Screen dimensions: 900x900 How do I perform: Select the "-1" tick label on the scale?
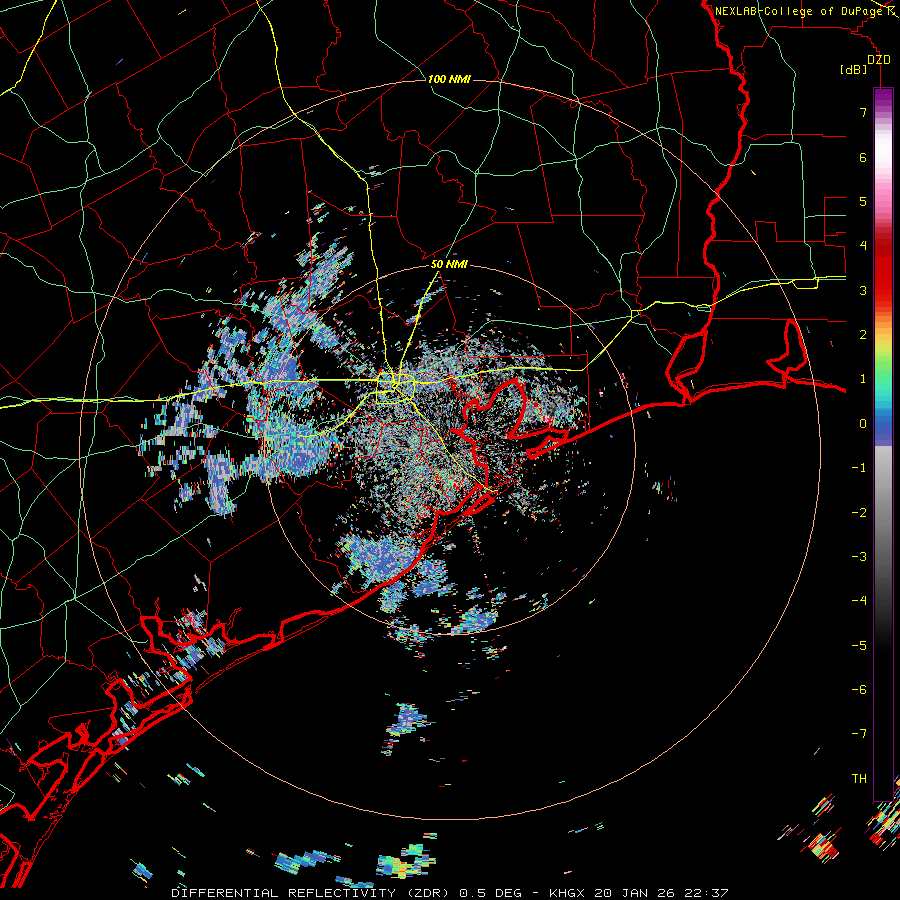tap(859, 468)
